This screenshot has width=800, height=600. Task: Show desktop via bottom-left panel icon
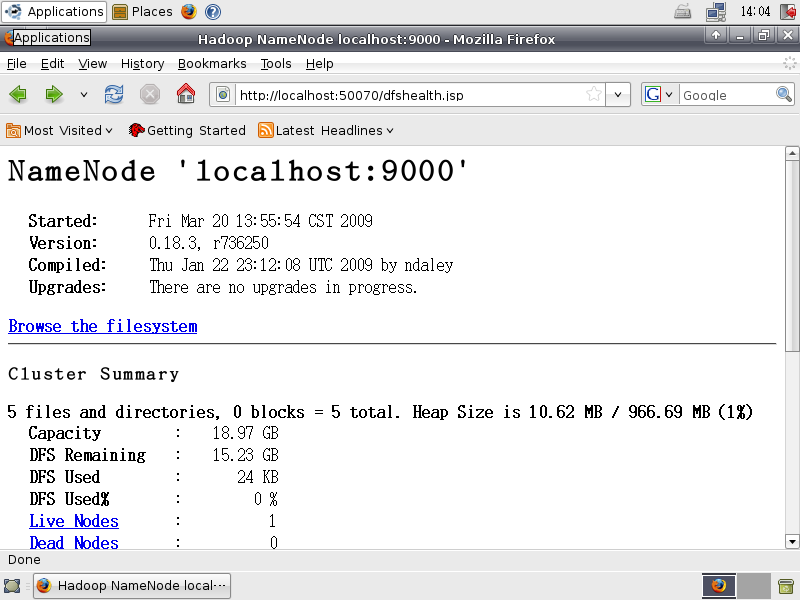[12, 585]
